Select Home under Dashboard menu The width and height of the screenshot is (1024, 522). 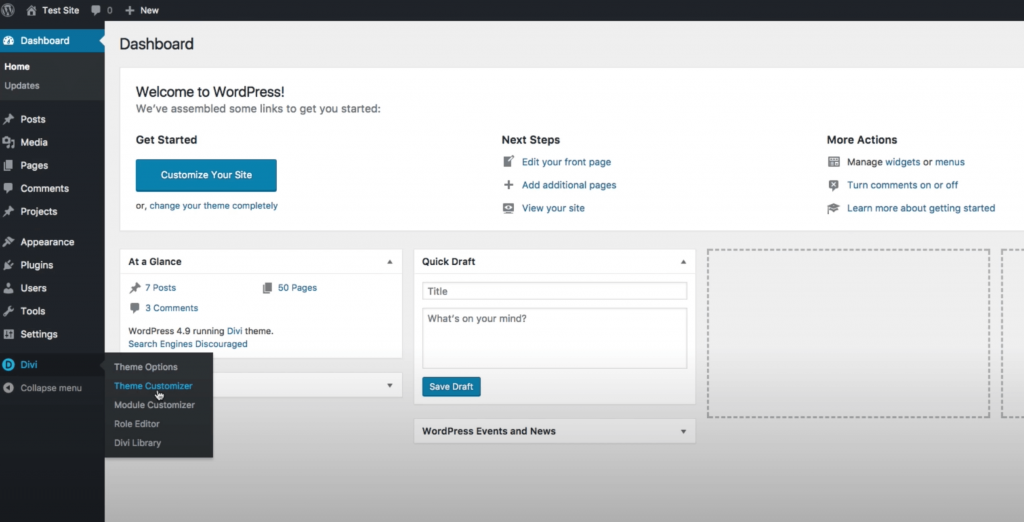coord(17,67)
